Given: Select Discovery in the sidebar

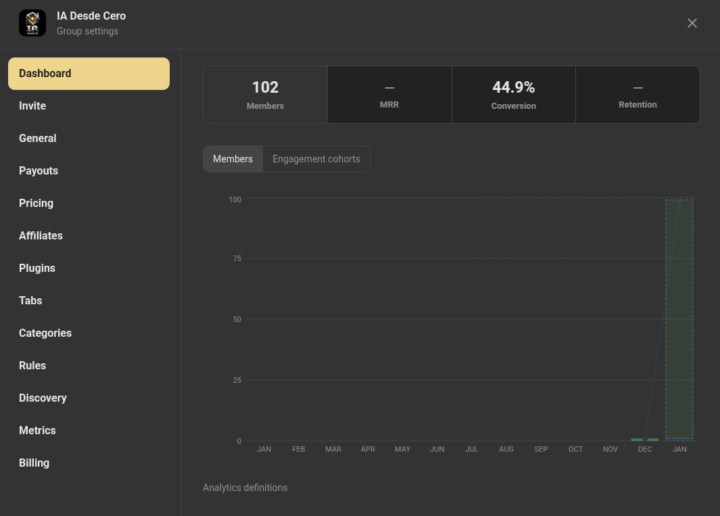Looking at the screenshot, I should [x=43, y=398].
